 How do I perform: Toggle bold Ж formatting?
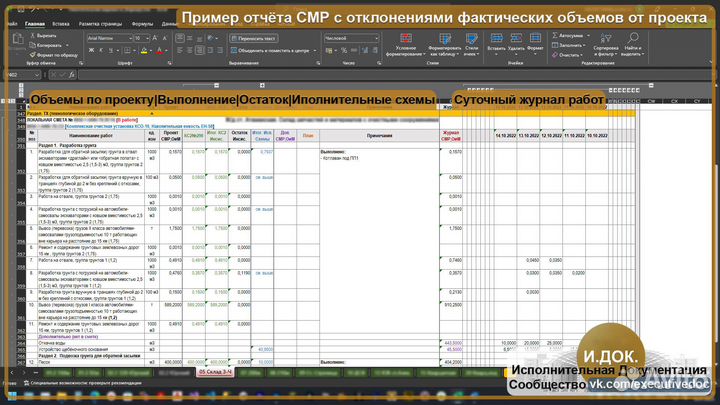(91, 51)
